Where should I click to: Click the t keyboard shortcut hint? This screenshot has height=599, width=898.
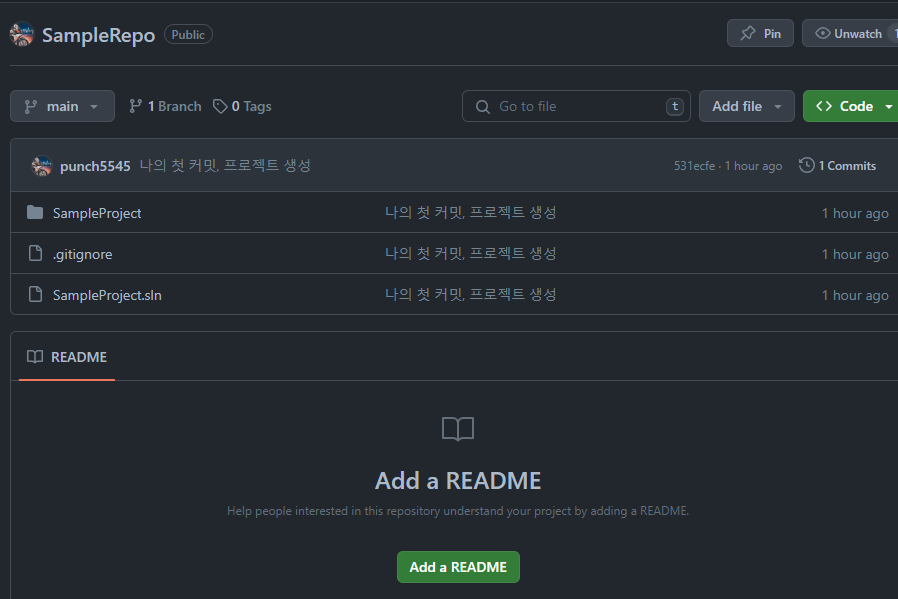(x=675, y=106)
